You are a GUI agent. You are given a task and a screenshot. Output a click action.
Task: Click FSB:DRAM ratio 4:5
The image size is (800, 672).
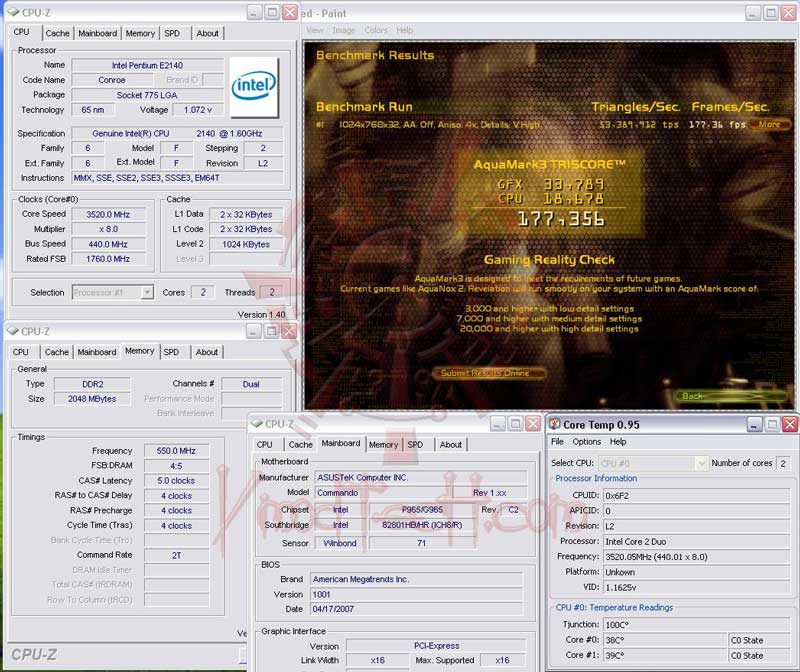pos(176,466)
